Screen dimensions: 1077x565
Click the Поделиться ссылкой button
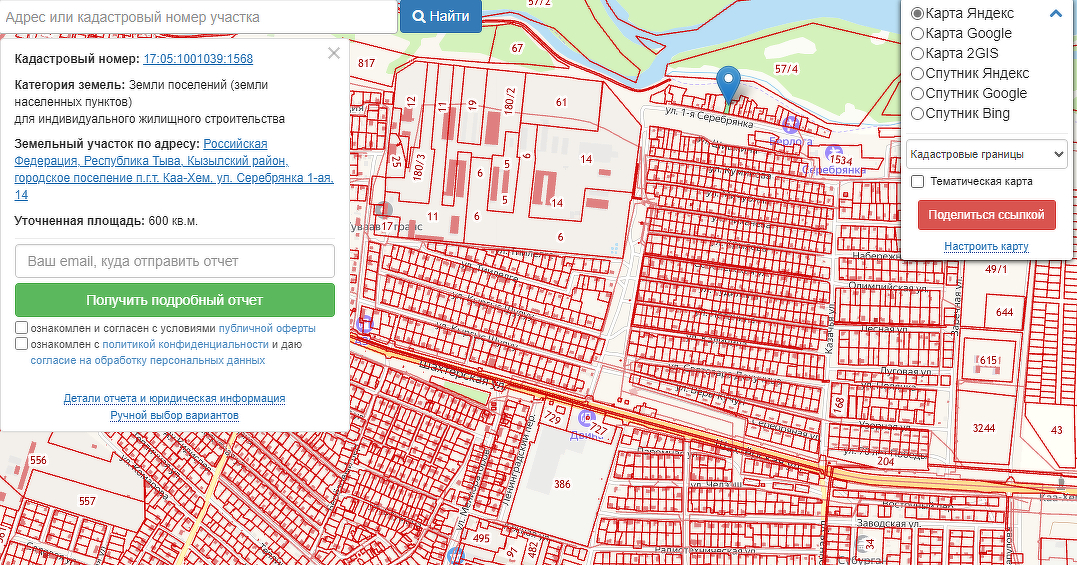tap(986, 215)
